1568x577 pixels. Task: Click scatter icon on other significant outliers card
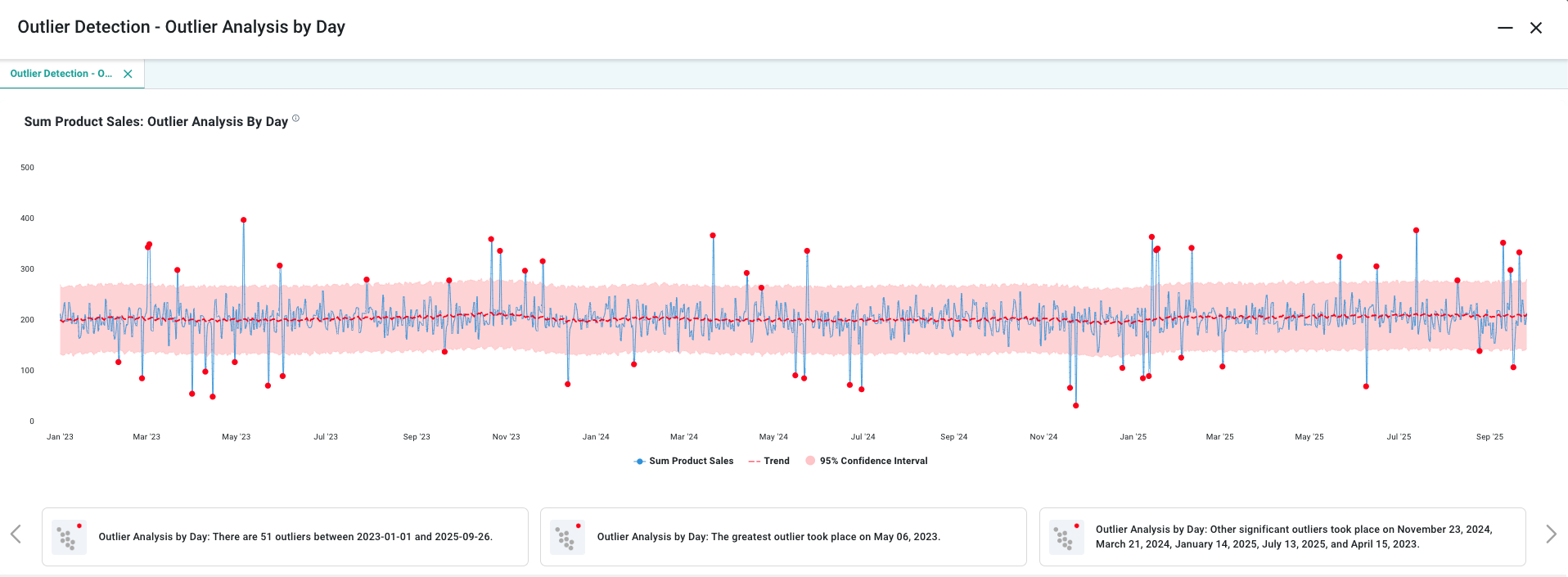[1066, 537]
